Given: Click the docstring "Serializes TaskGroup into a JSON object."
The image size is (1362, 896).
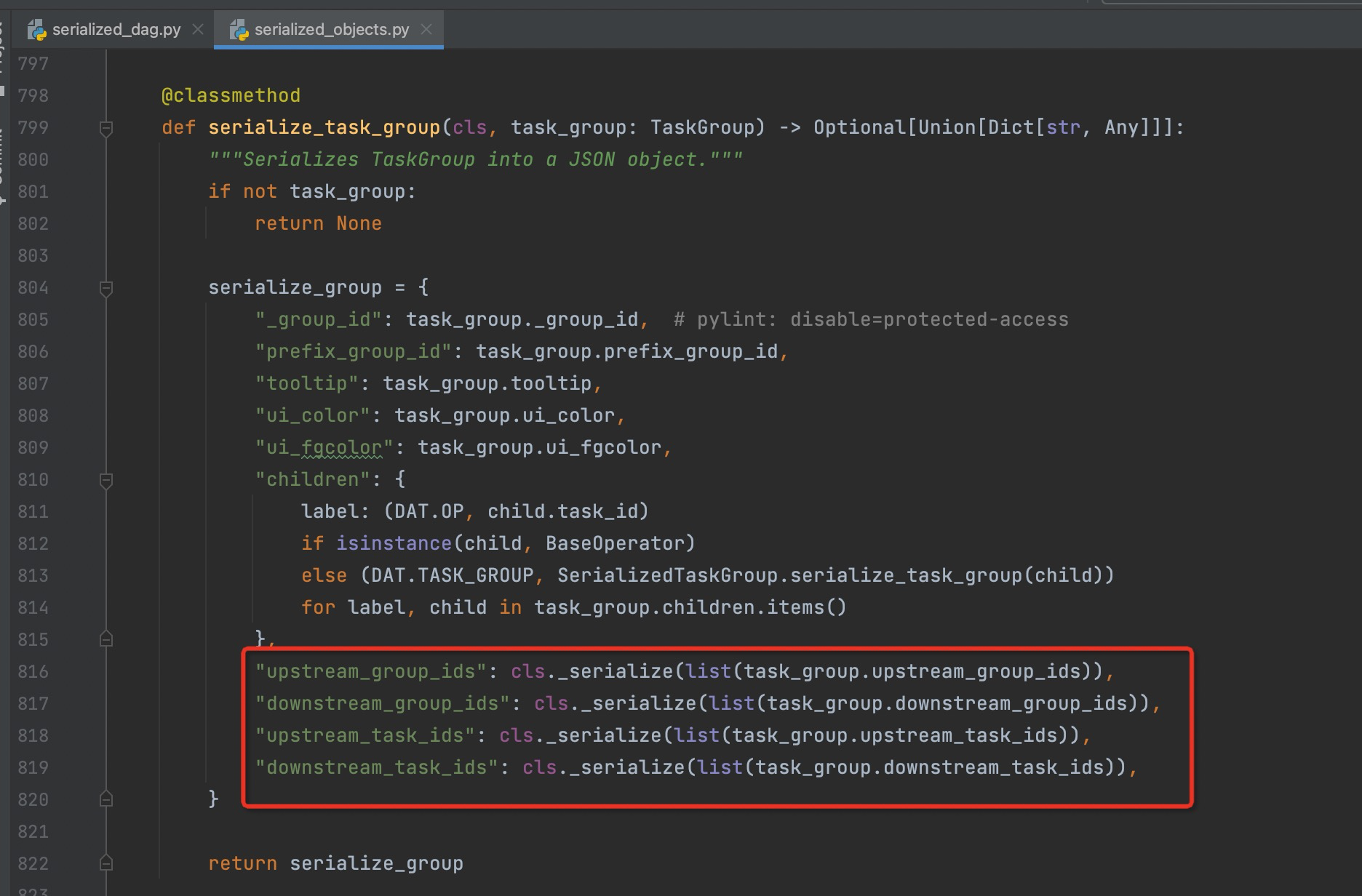Looking at the screenshot, I should click(x=475, y=159).
